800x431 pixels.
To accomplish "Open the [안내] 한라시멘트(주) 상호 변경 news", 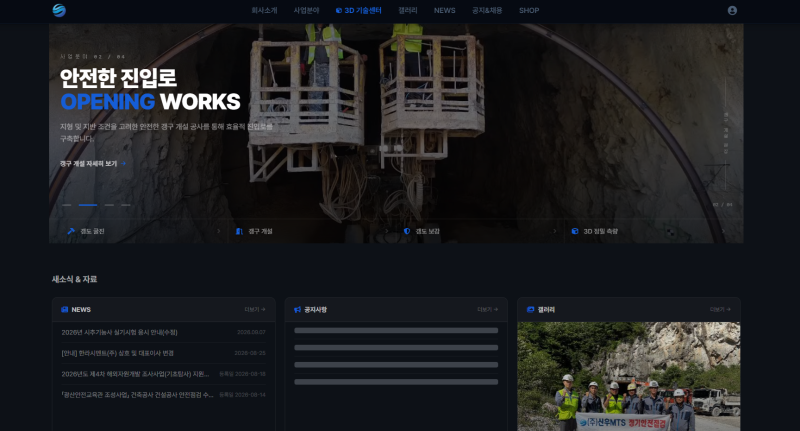I will (163, 353).
